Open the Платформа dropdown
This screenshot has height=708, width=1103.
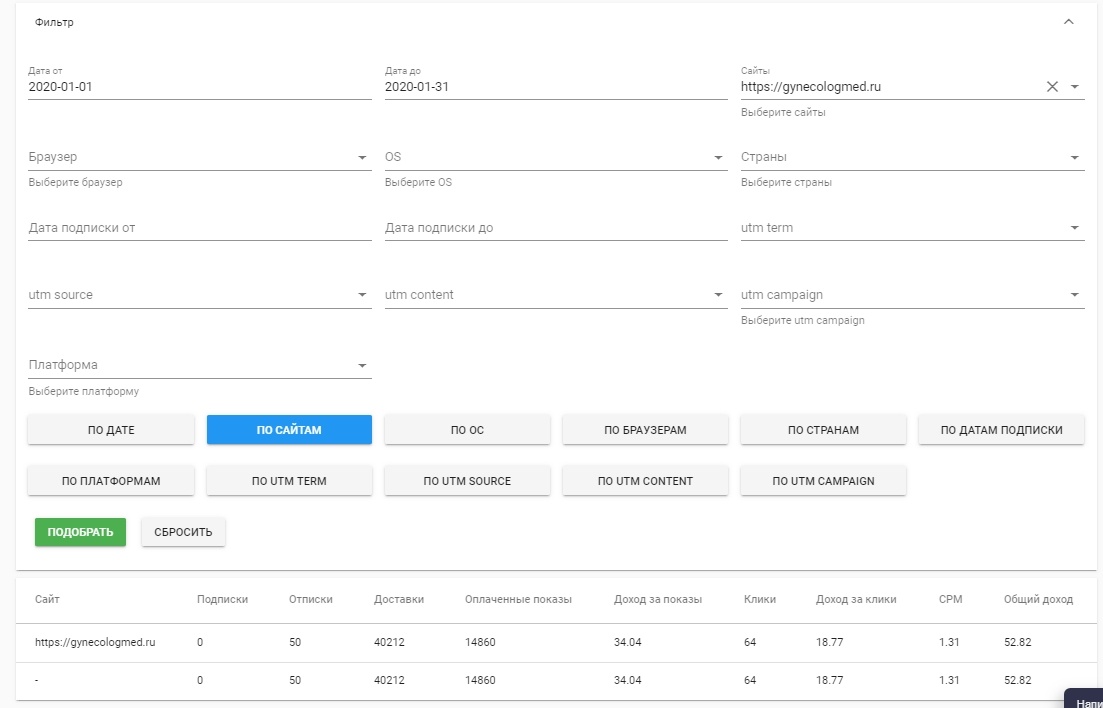point(362,366)
